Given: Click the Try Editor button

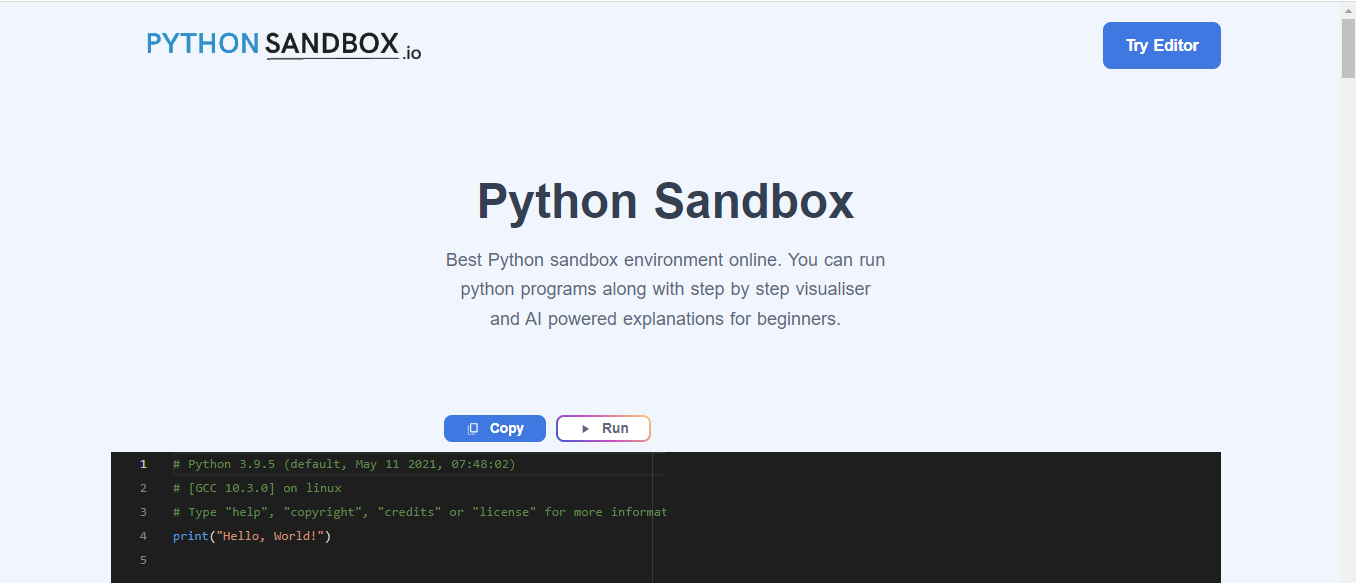Looking at the screenshot, I should tap(1161, 46).
